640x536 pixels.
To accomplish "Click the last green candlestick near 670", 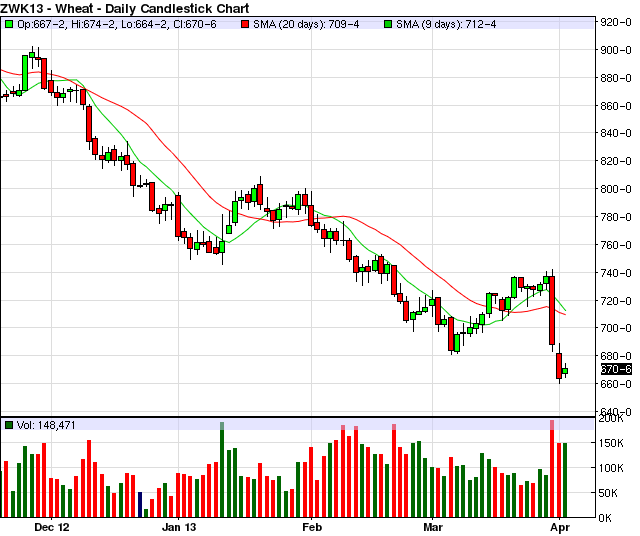I will (565, 371).
